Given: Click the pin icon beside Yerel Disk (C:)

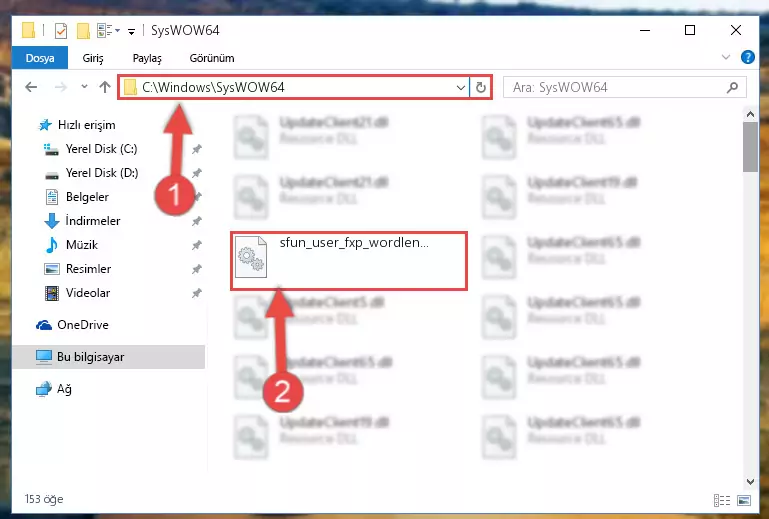Looking at the screenshot, I should 197,149.
